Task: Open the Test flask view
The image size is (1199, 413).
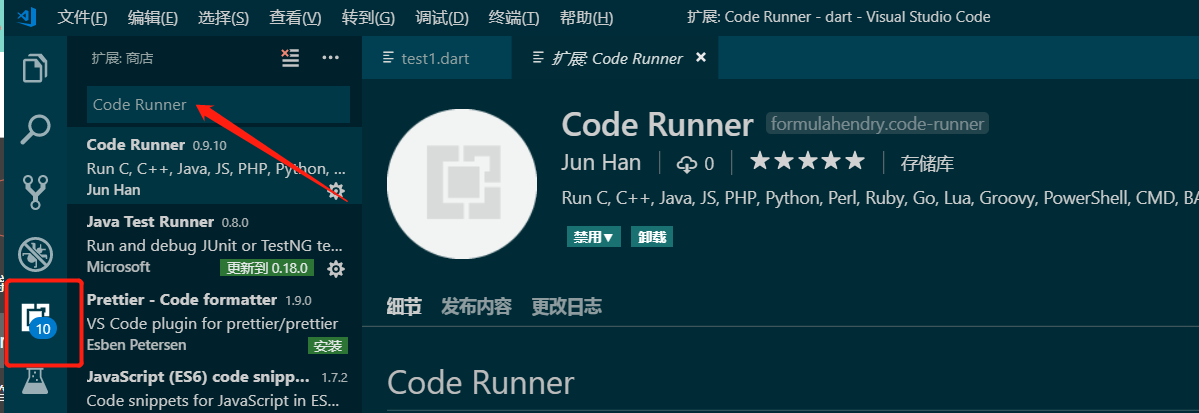Action: tap(35, 381)
